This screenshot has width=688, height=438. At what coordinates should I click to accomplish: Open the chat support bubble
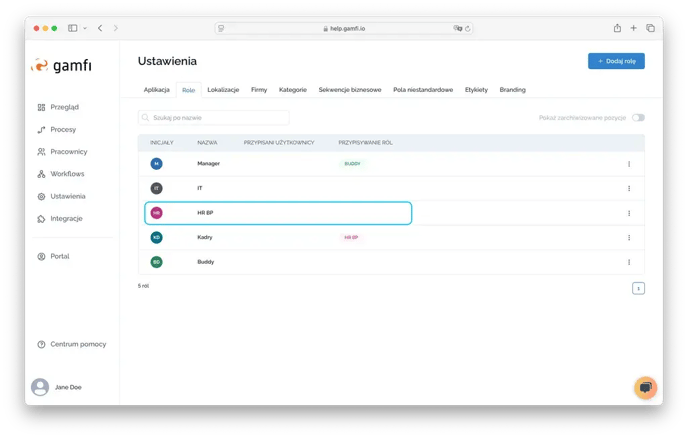(x=645, y=387)
